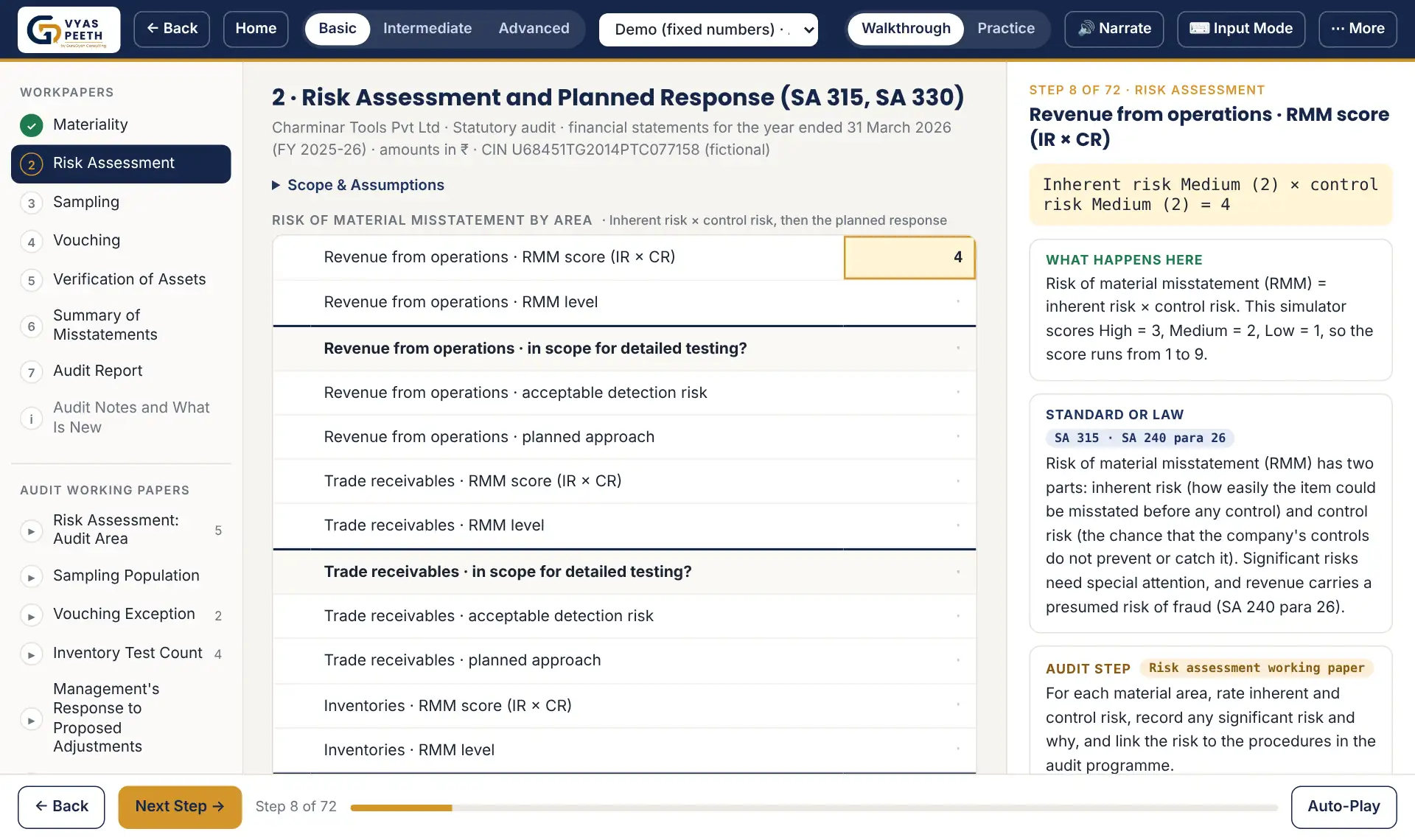Switch to Advanced level

534,29
